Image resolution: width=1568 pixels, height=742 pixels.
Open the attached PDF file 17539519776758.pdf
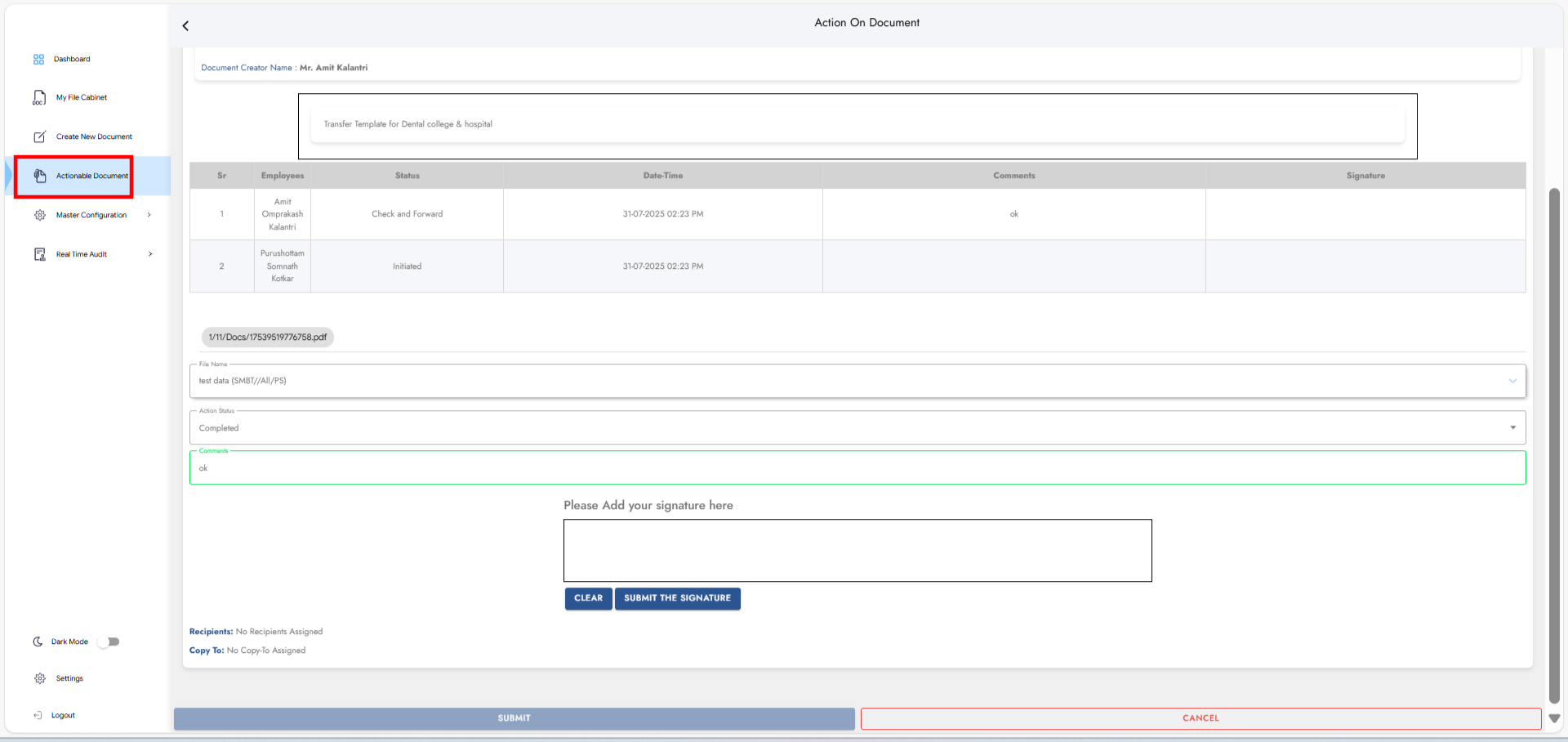(267, 336)
